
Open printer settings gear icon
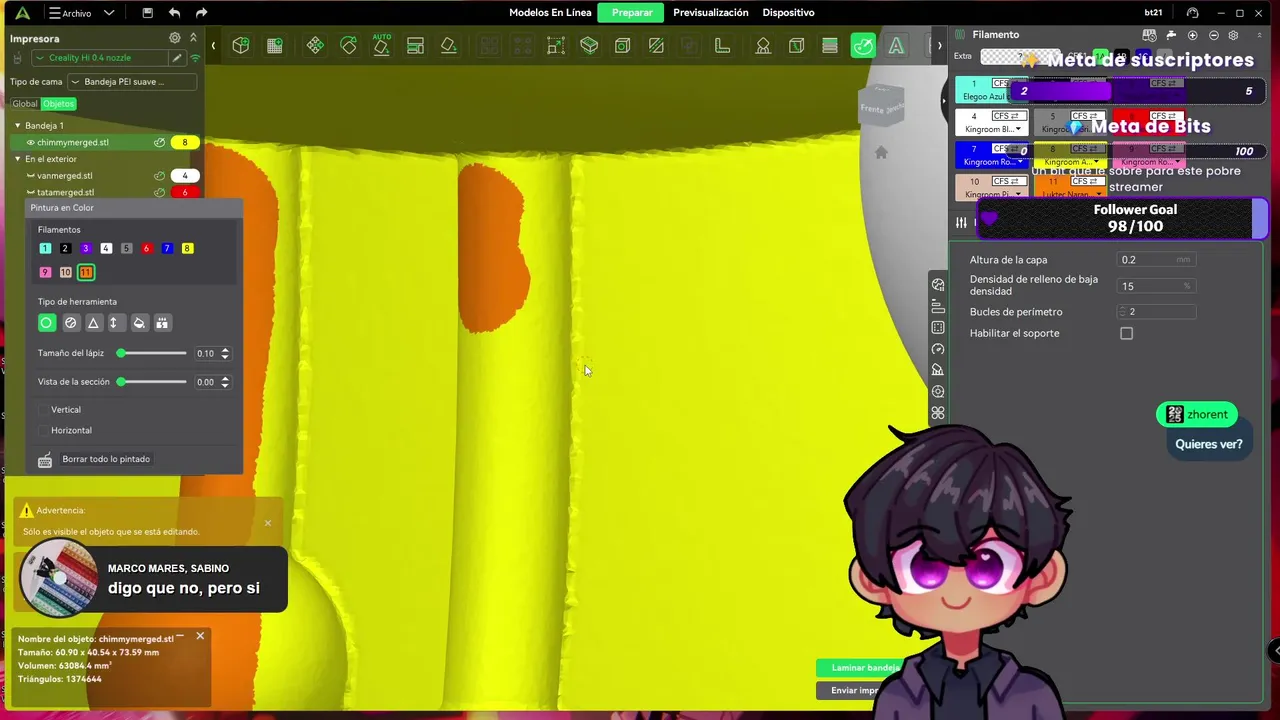[x=175, y=38]
